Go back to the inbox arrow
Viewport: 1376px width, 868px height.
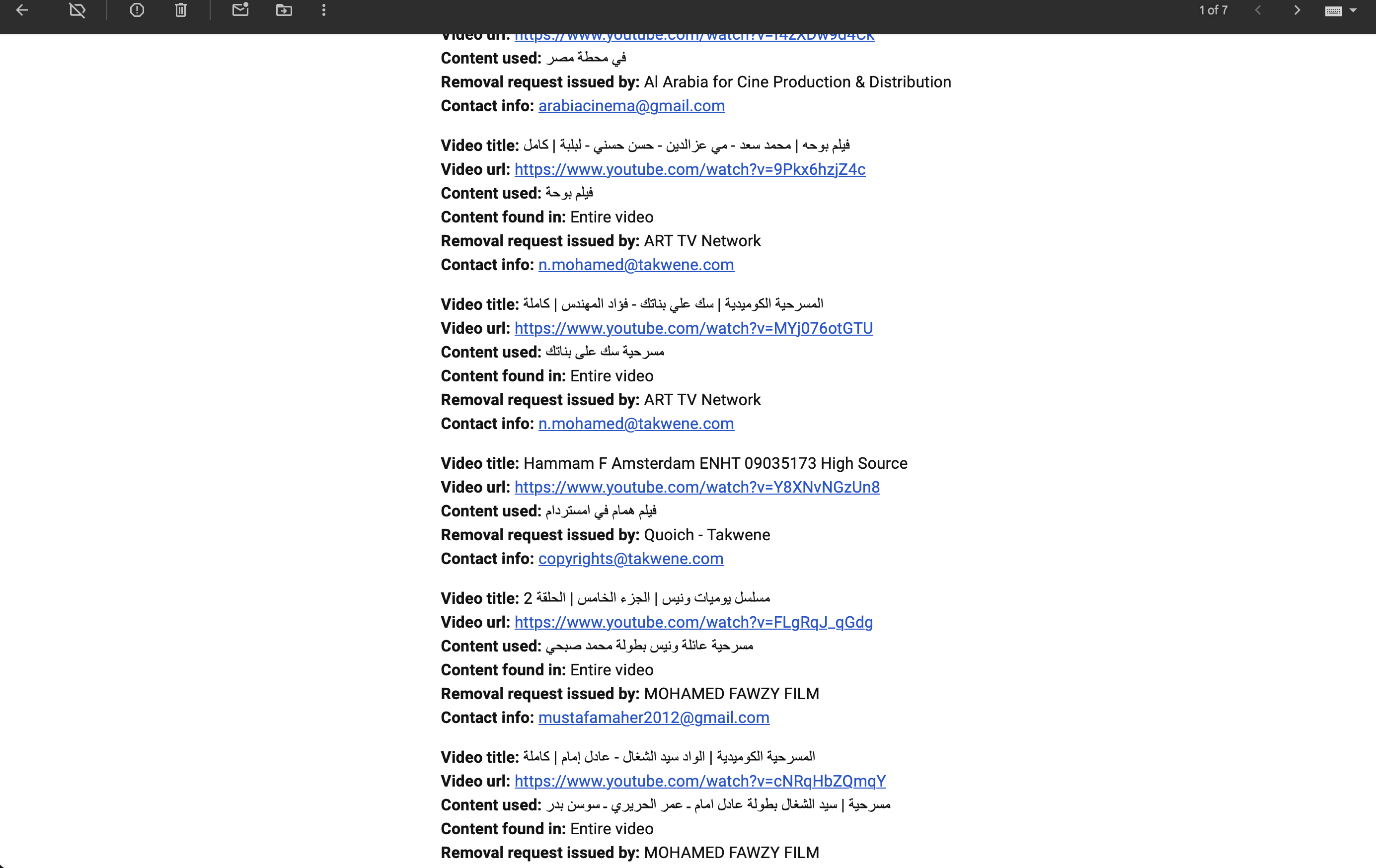point(22,10)
